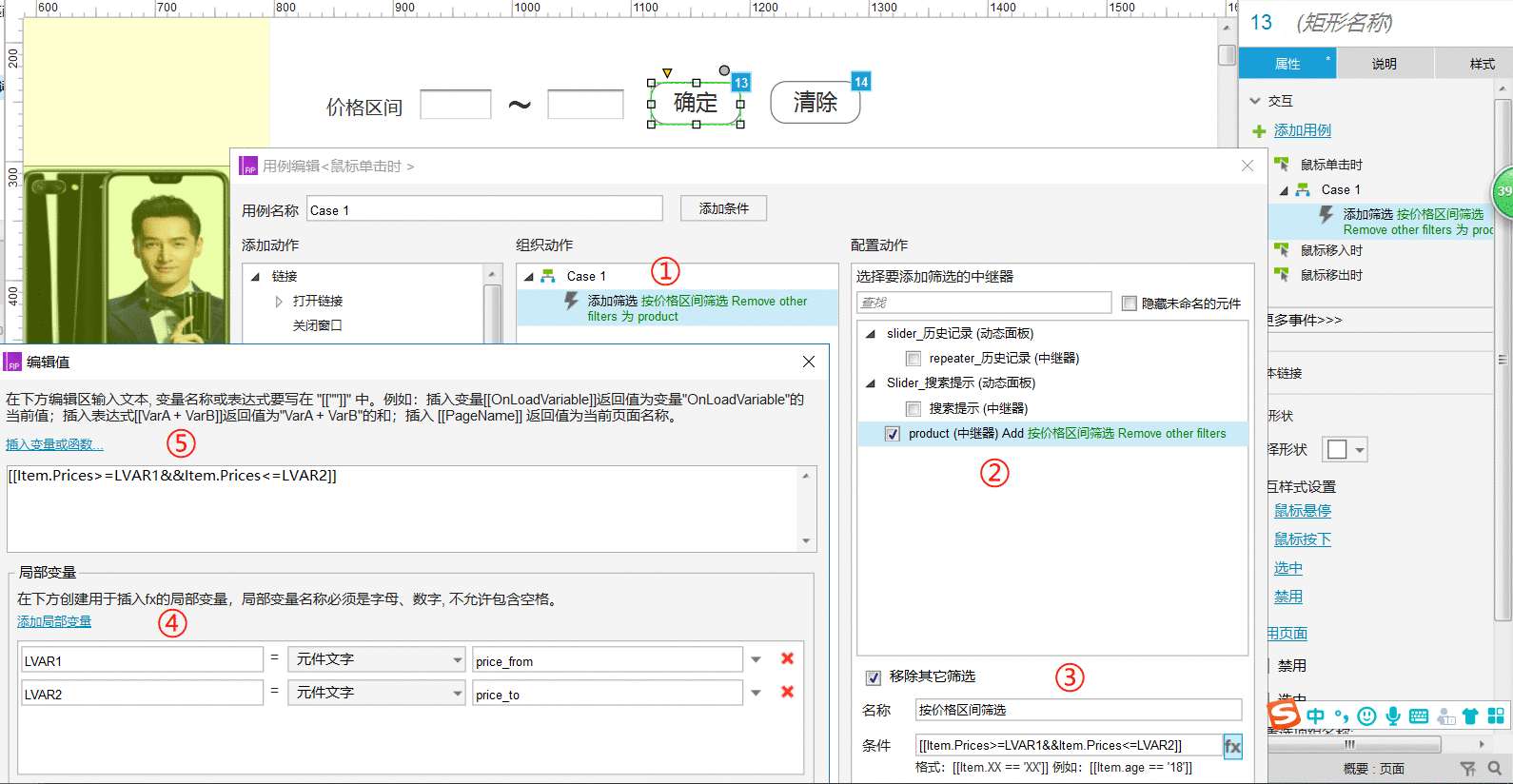Image resolution: width=1513 pixels, height=784 pixels.
Task: Open the Sogou skin shirt icon
Action: tap(1470, 715)
